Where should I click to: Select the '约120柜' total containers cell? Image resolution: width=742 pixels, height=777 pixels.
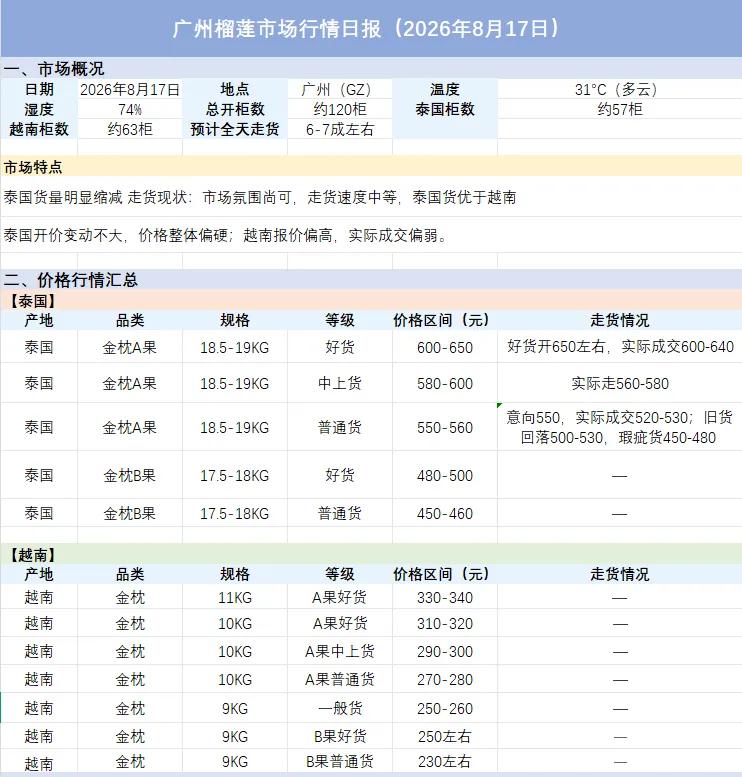[340, 110]
